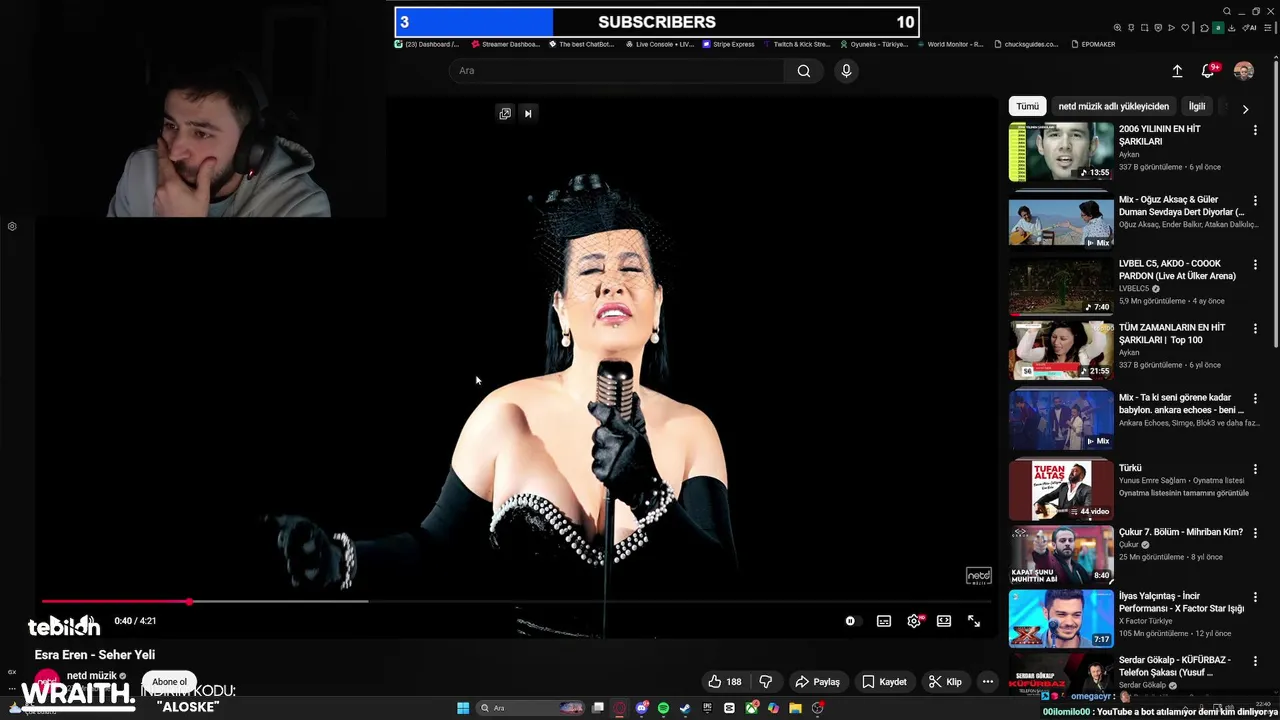Open Çukur 7. Bölüm - Mihriban Kim? title
This screenshot has height=720, width=1280.
pos(1181,532)
